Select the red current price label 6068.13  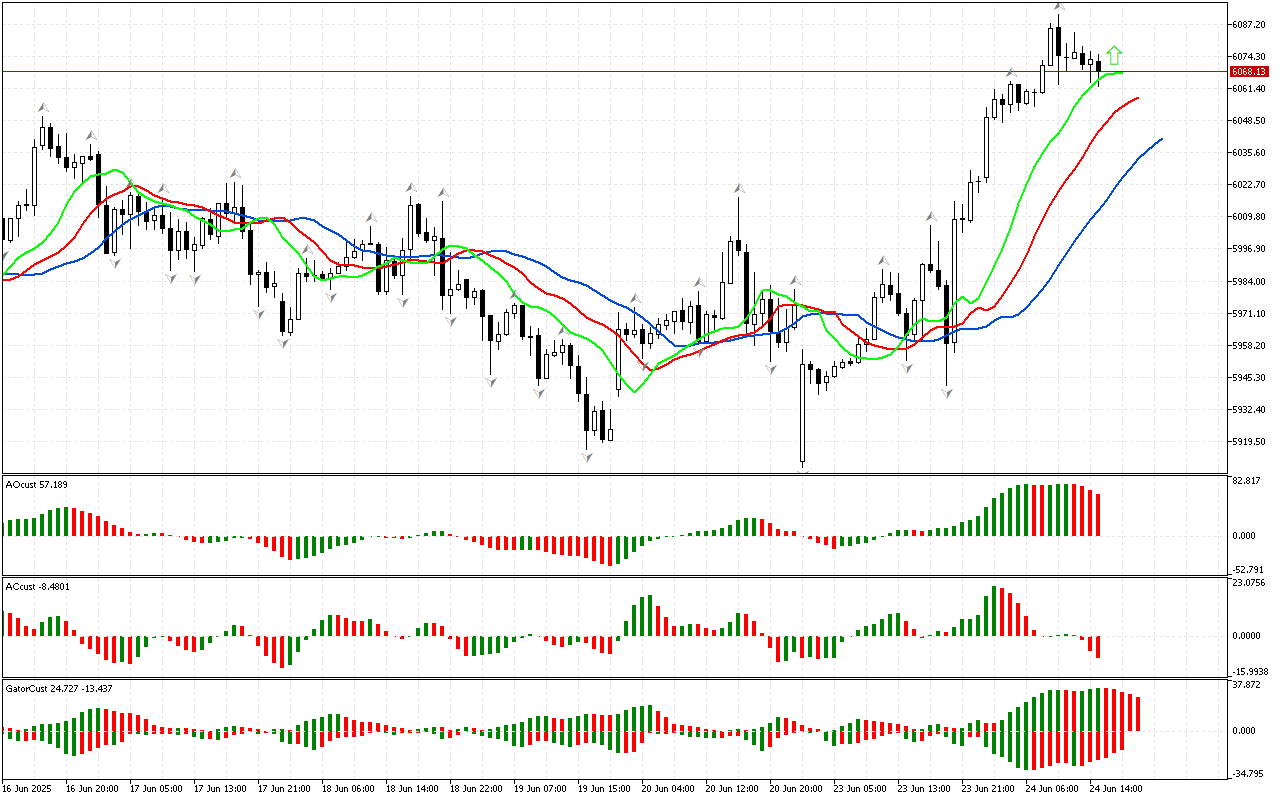[1249, 72]
